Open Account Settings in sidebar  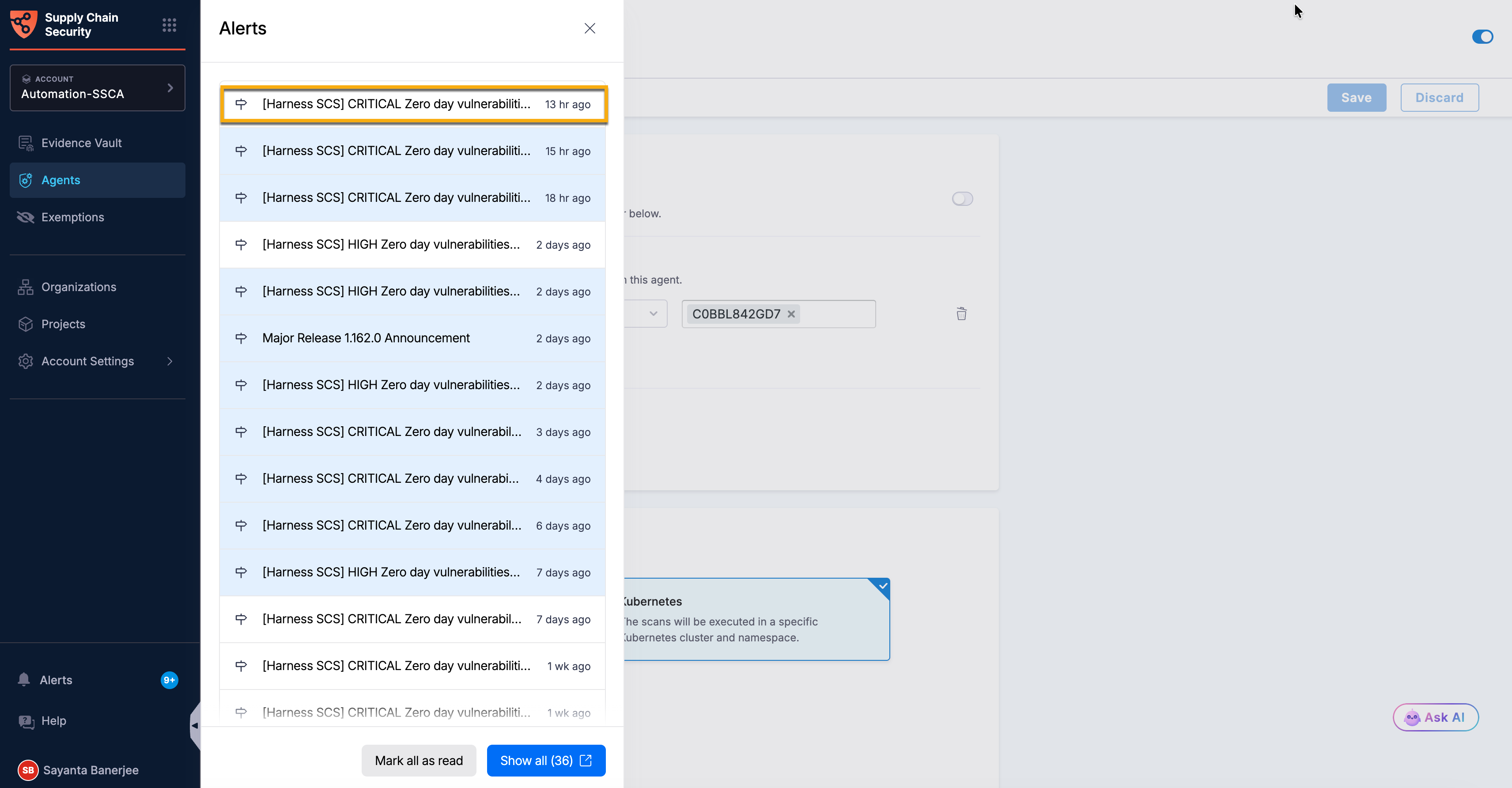tap(98, 361)
